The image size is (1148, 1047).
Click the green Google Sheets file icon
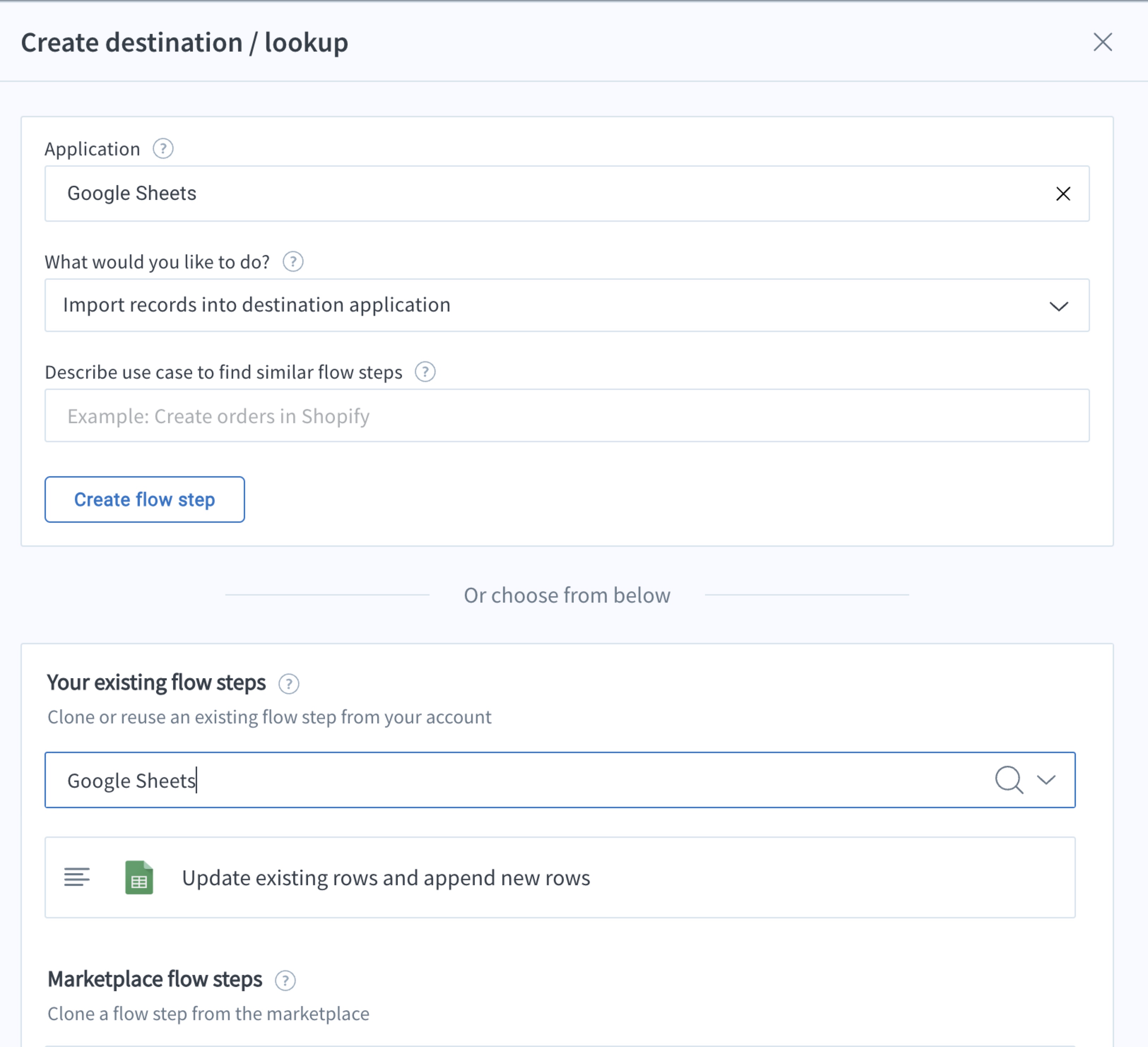click(139, 877)
